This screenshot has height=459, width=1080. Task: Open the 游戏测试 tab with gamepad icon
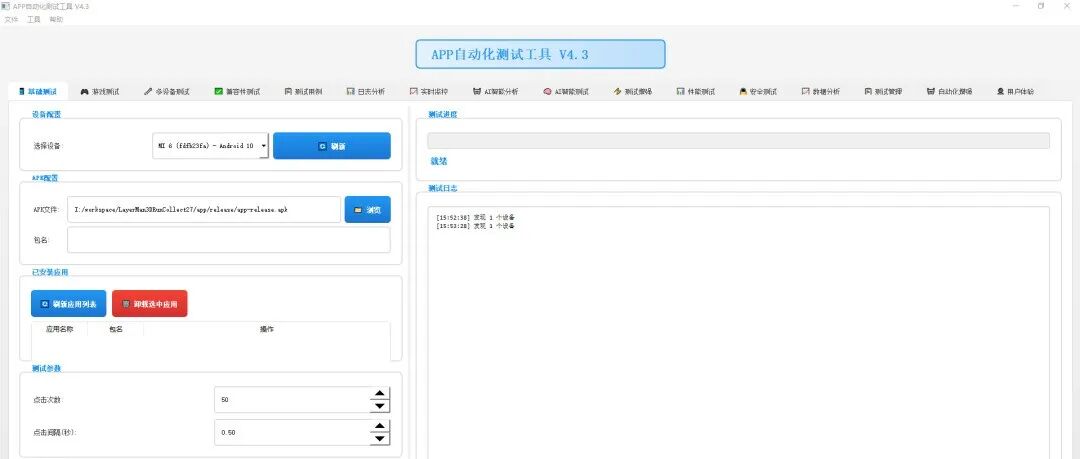(x=100, y=92)
